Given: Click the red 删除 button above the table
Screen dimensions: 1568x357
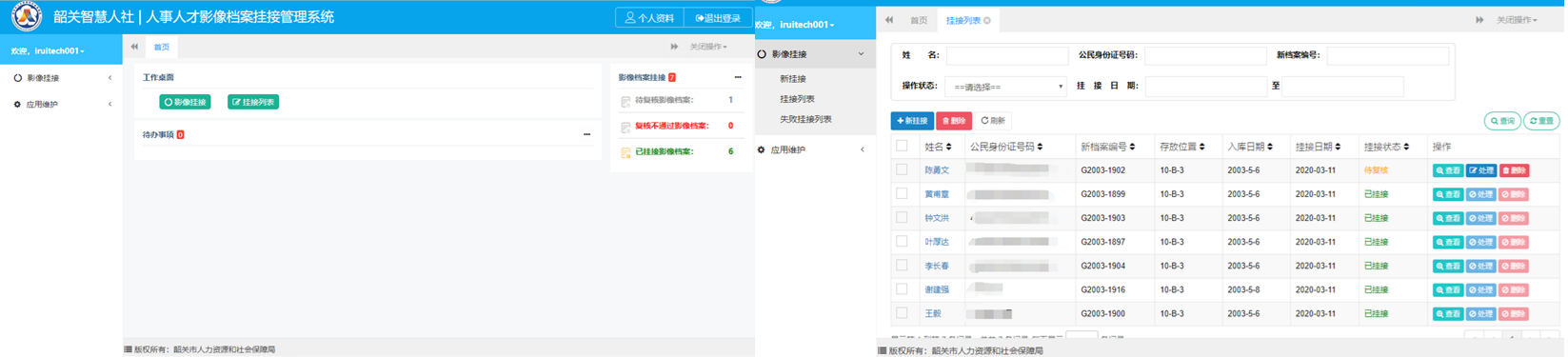Looking at the screenshot, I should pos(953,121).
